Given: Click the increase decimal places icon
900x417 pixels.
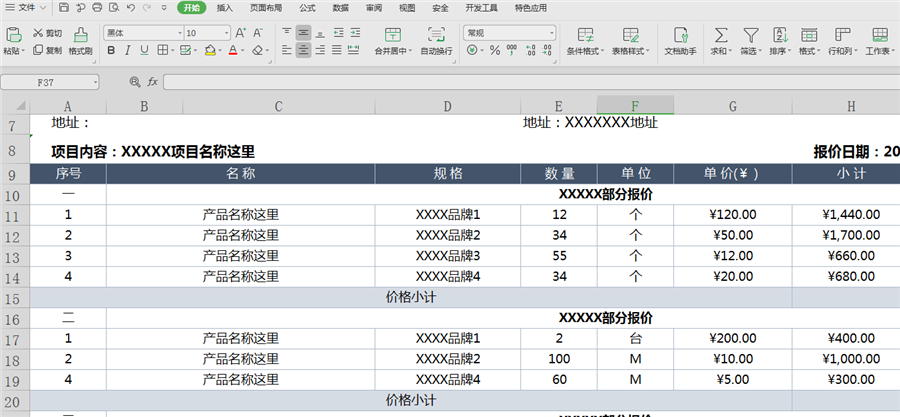Looking at the screenshot, I should pyautogui.click(x=530, y=50).
